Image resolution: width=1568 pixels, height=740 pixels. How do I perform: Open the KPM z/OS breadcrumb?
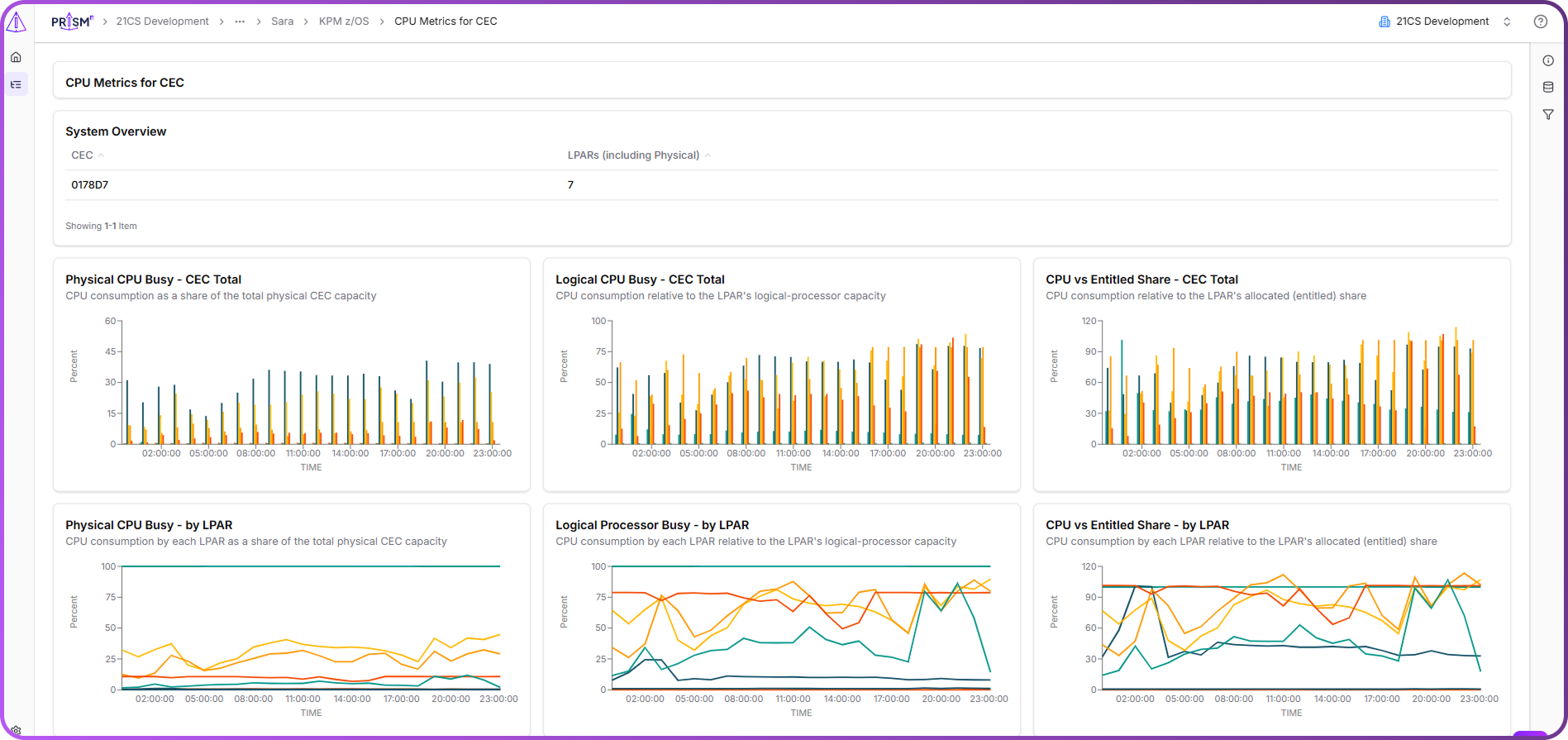(x=344, y=21)
